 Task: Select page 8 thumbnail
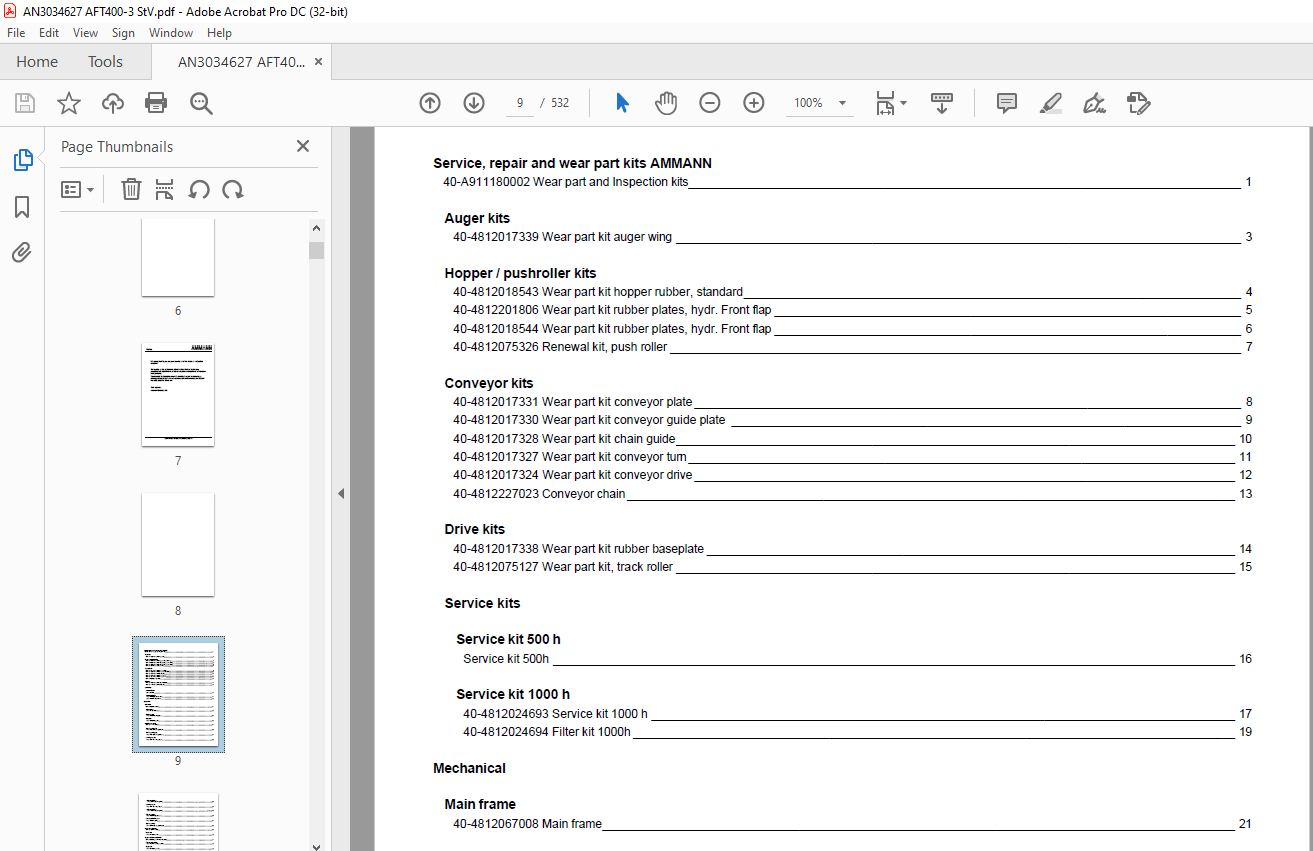[178, 544]
